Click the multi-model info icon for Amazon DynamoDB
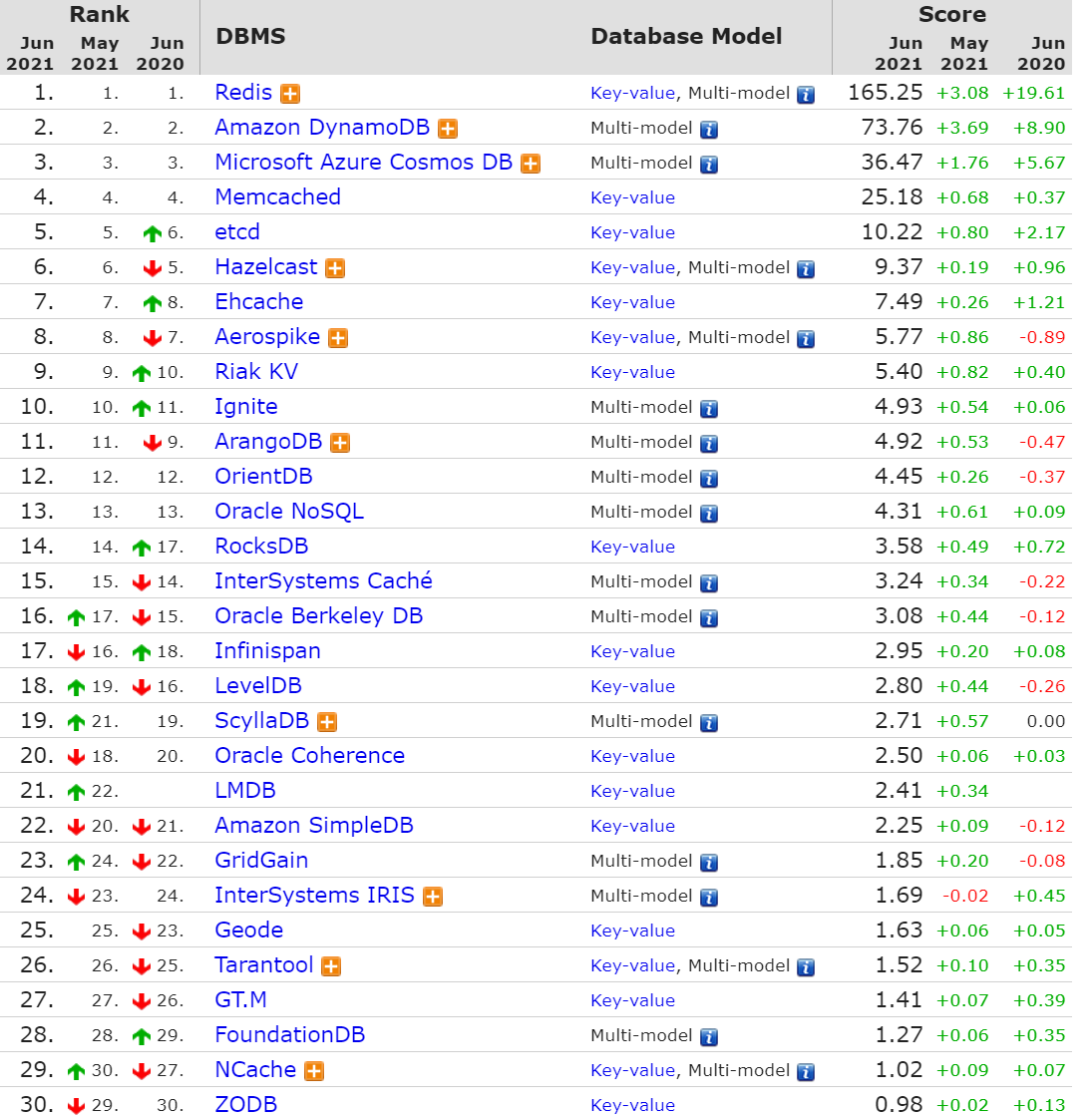This screenshot has width=1092, height=1118. (708, 130)
